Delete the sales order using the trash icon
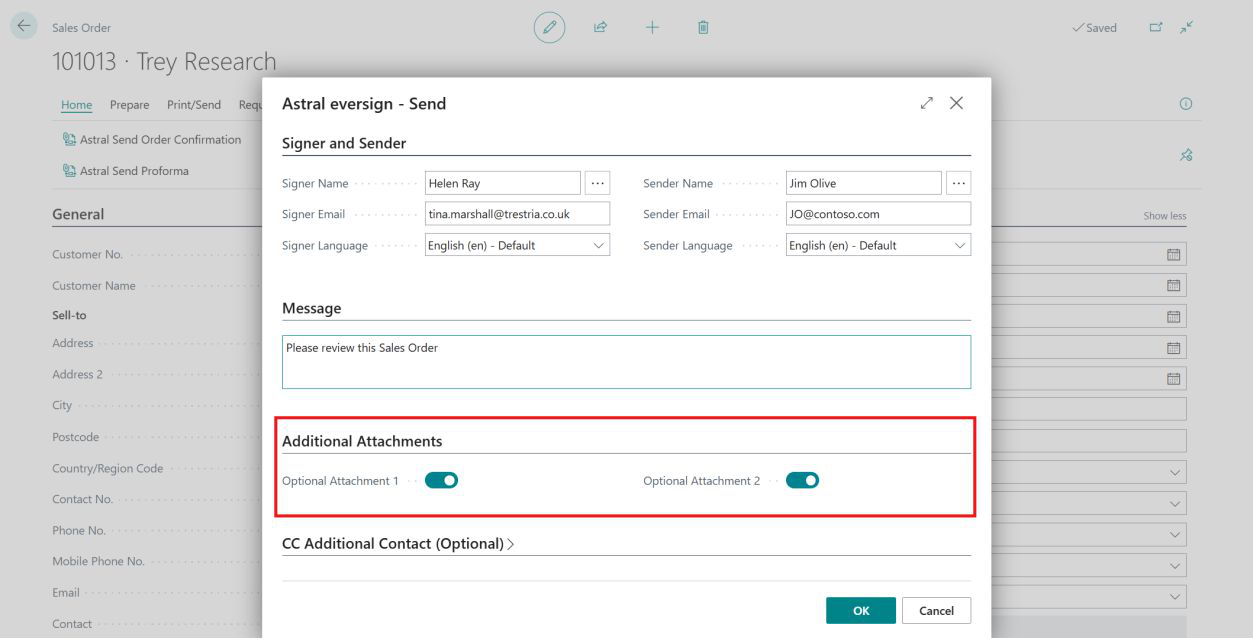 pos(702,27)
